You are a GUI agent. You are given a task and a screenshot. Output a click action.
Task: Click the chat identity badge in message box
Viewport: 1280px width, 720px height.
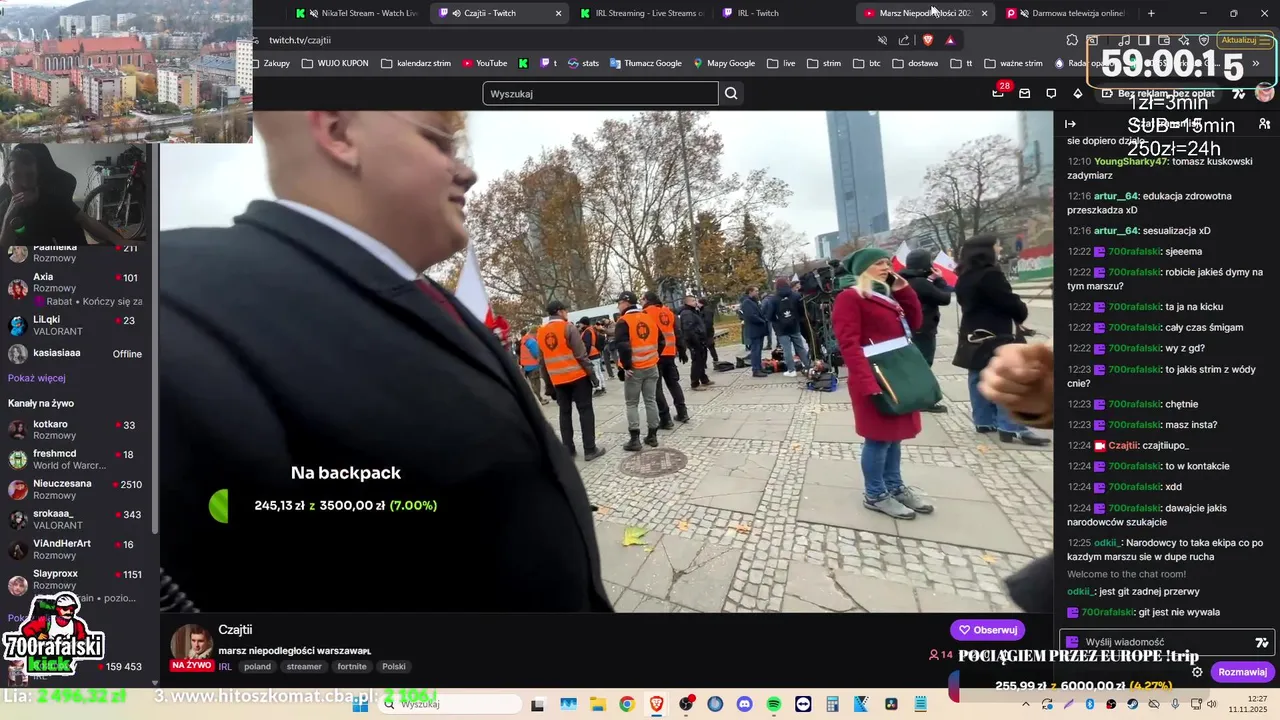pyautogui.click(x=1073, y=642)
